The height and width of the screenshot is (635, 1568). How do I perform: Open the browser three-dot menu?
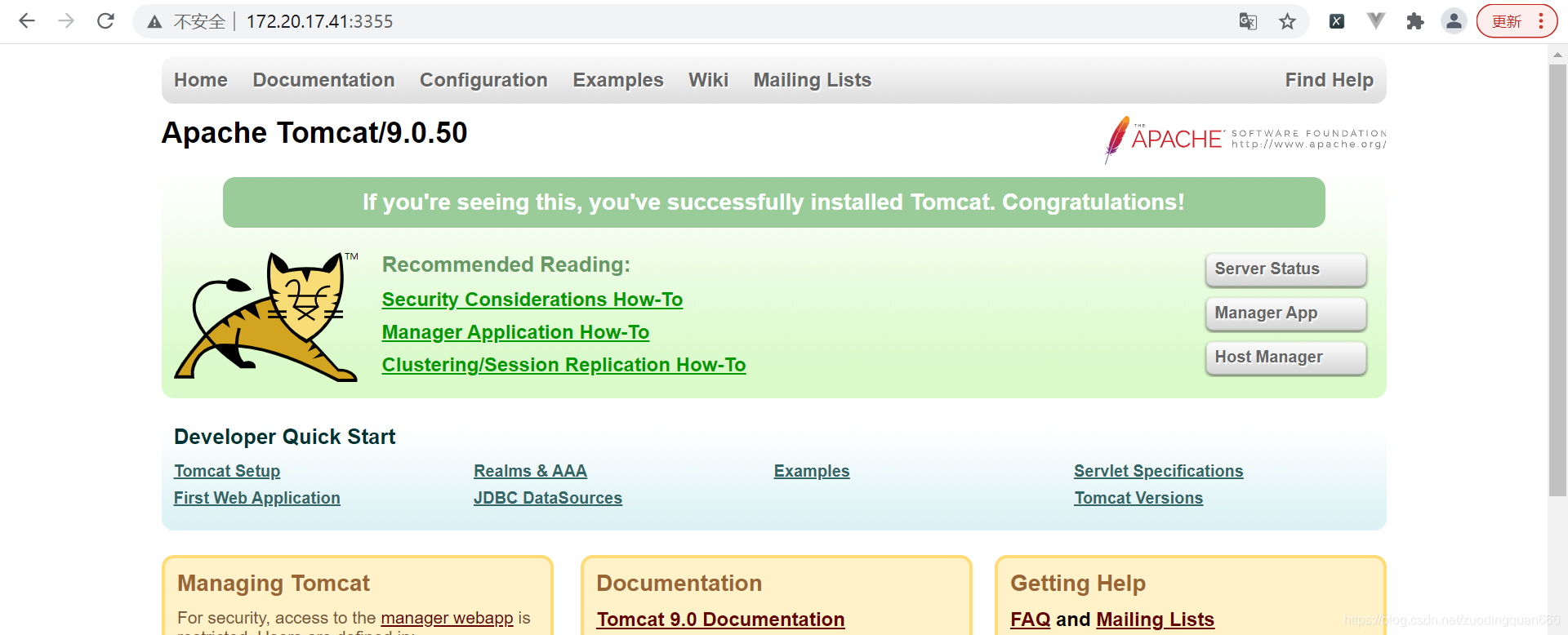1541,21
